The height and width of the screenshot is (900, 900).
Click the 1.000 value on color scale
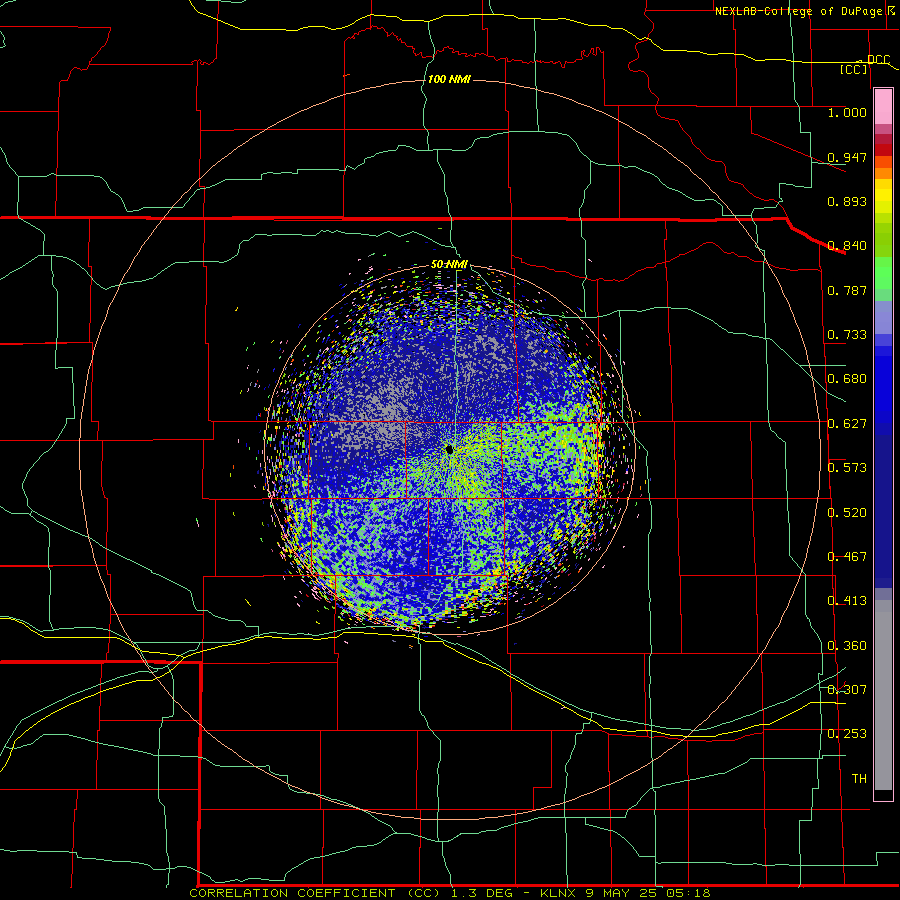coord(847,112)
